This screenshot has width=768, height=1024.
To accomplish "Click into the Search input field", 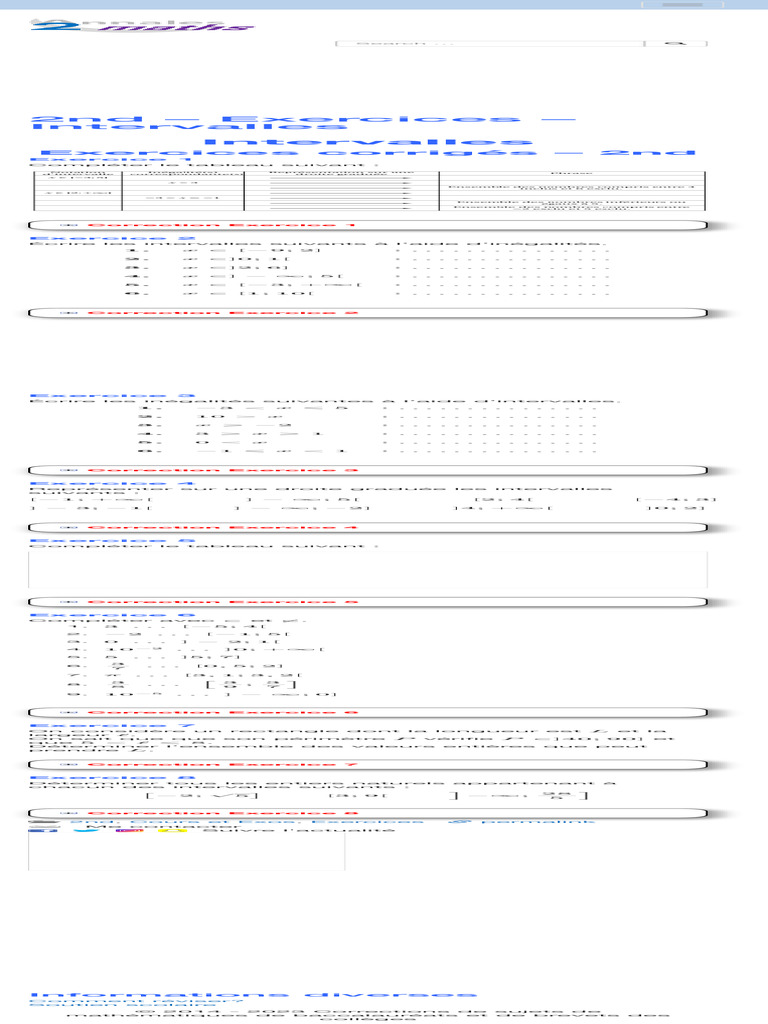I will (x=490, y=43).
